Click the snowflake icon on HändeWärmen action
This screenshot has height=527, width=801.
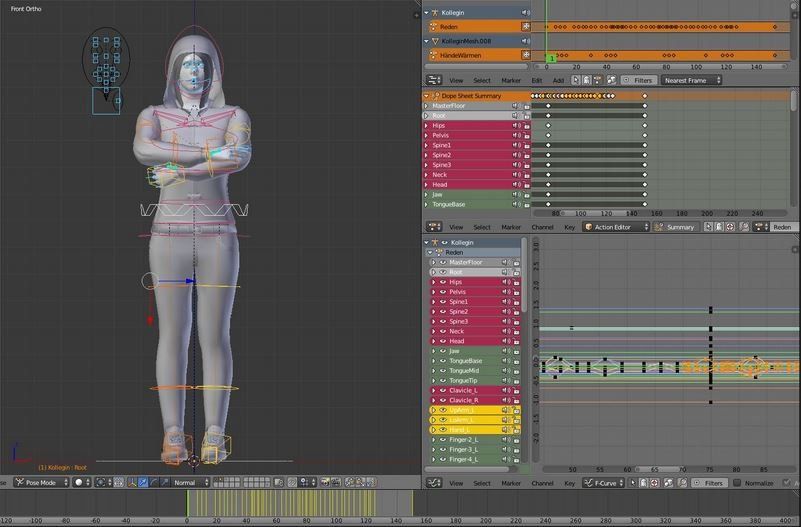527,55
